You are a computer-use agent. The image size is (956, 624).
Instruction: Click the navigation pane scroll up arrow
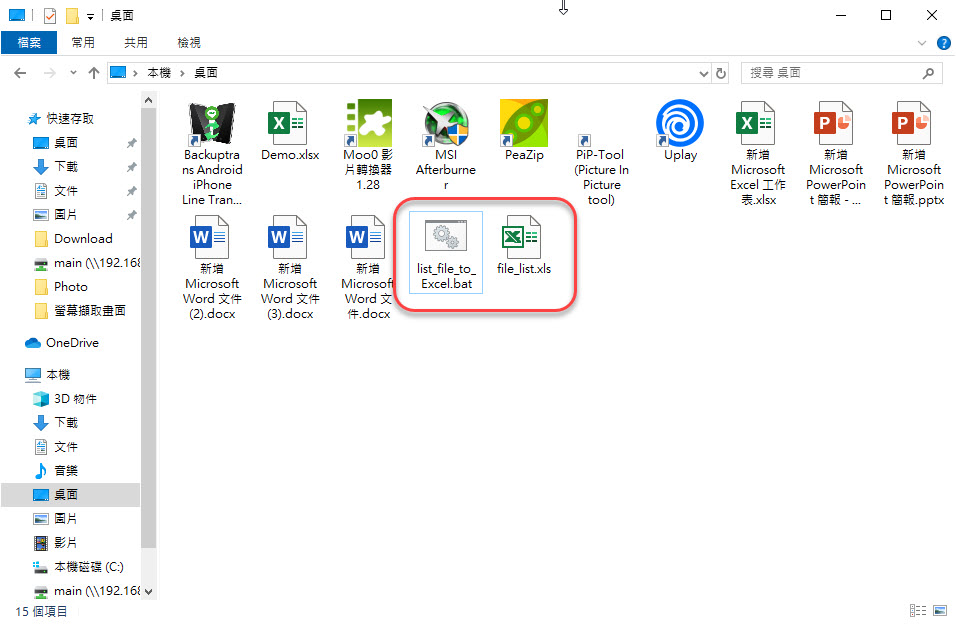pos(149,101)
